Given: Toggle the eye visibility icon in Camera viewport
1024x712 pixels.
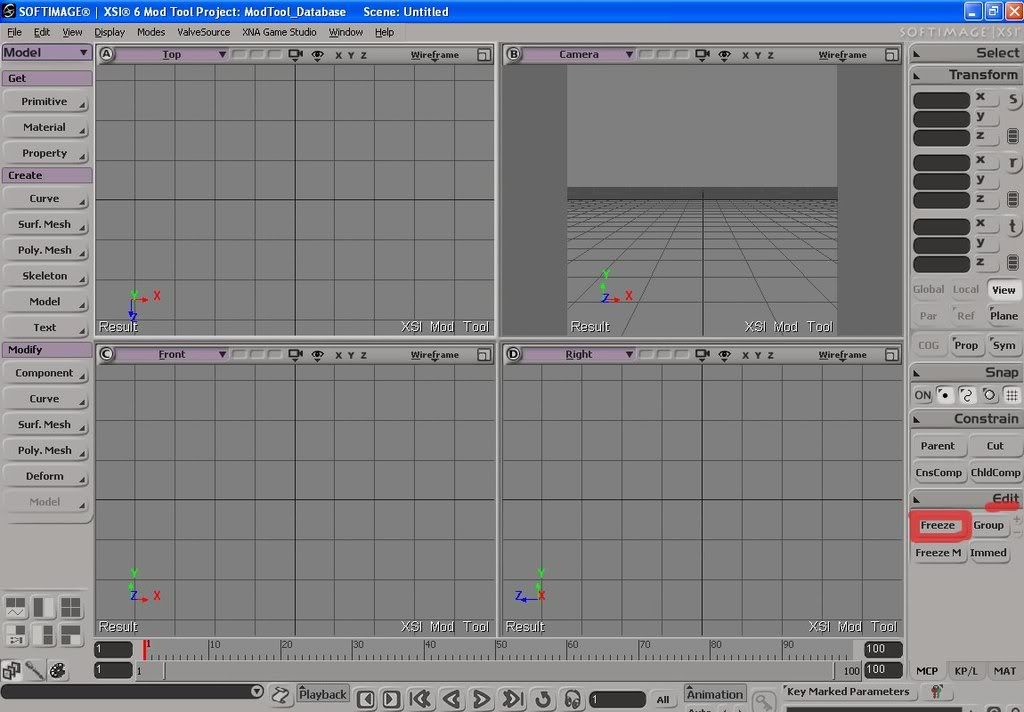Looking at the screenshot, I should pos(724,55).
